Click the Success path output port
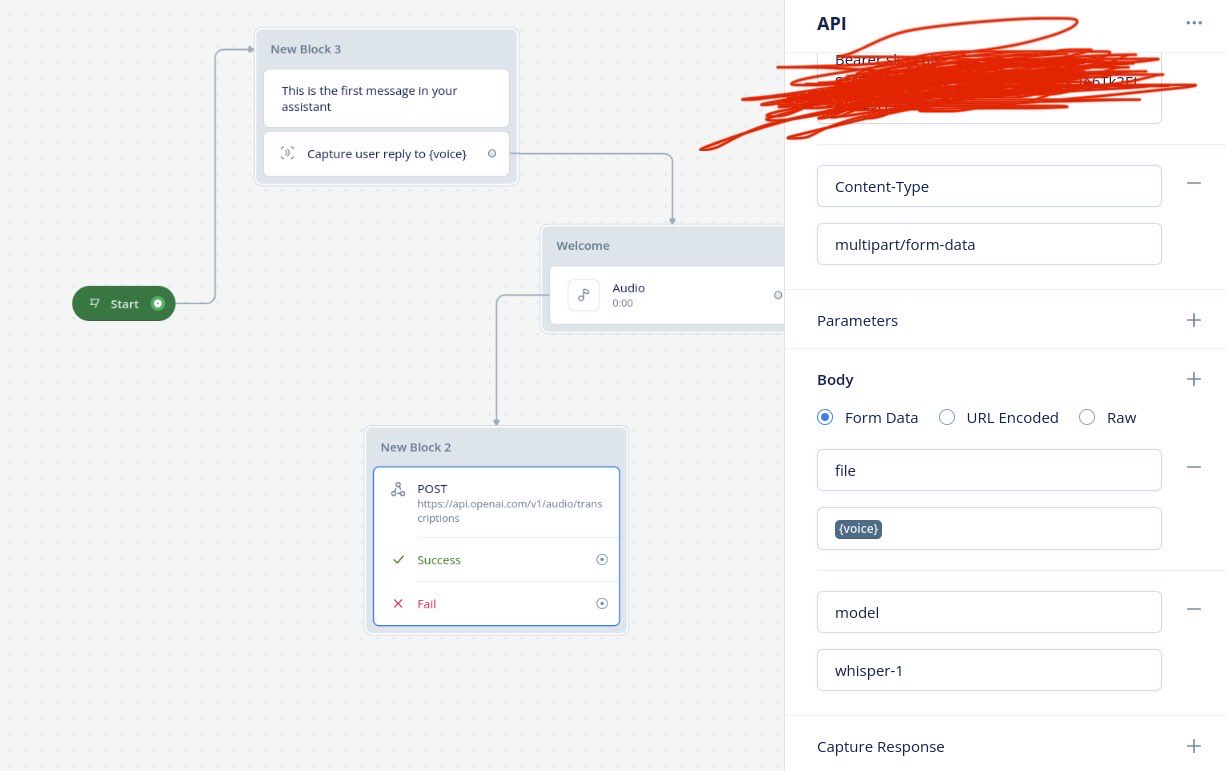Screen dimensions: 1226x771 pyautogui.click(x=601, y=560)
